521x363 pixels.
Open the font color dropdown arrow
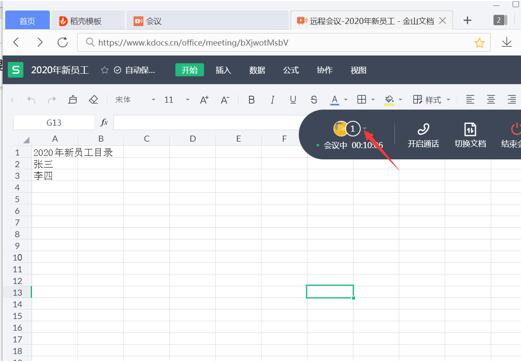point(346,100)
